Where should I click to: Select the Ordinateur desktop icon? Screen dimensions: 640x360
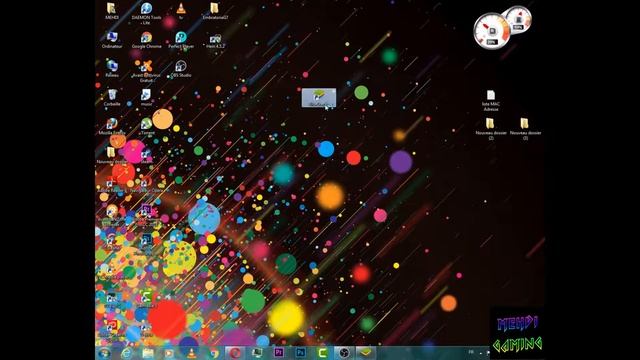[x=112, y=40]
